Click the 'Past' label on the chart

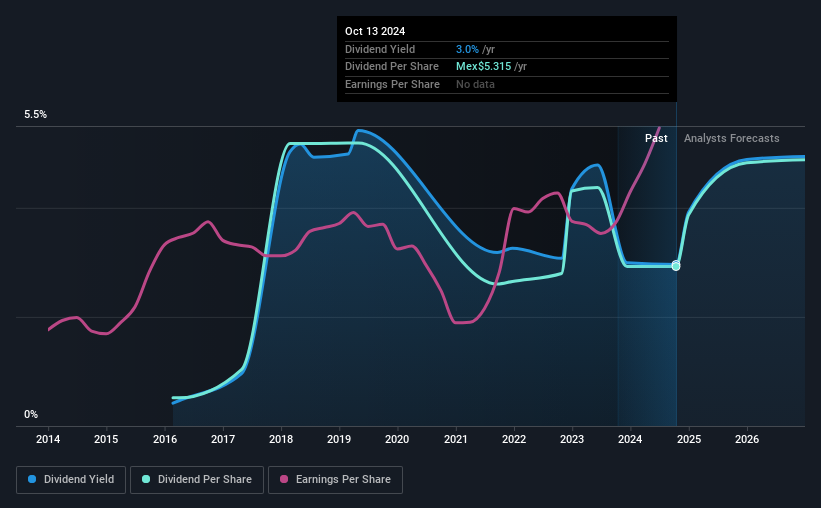pyautogui.click(x=656, y=138)
